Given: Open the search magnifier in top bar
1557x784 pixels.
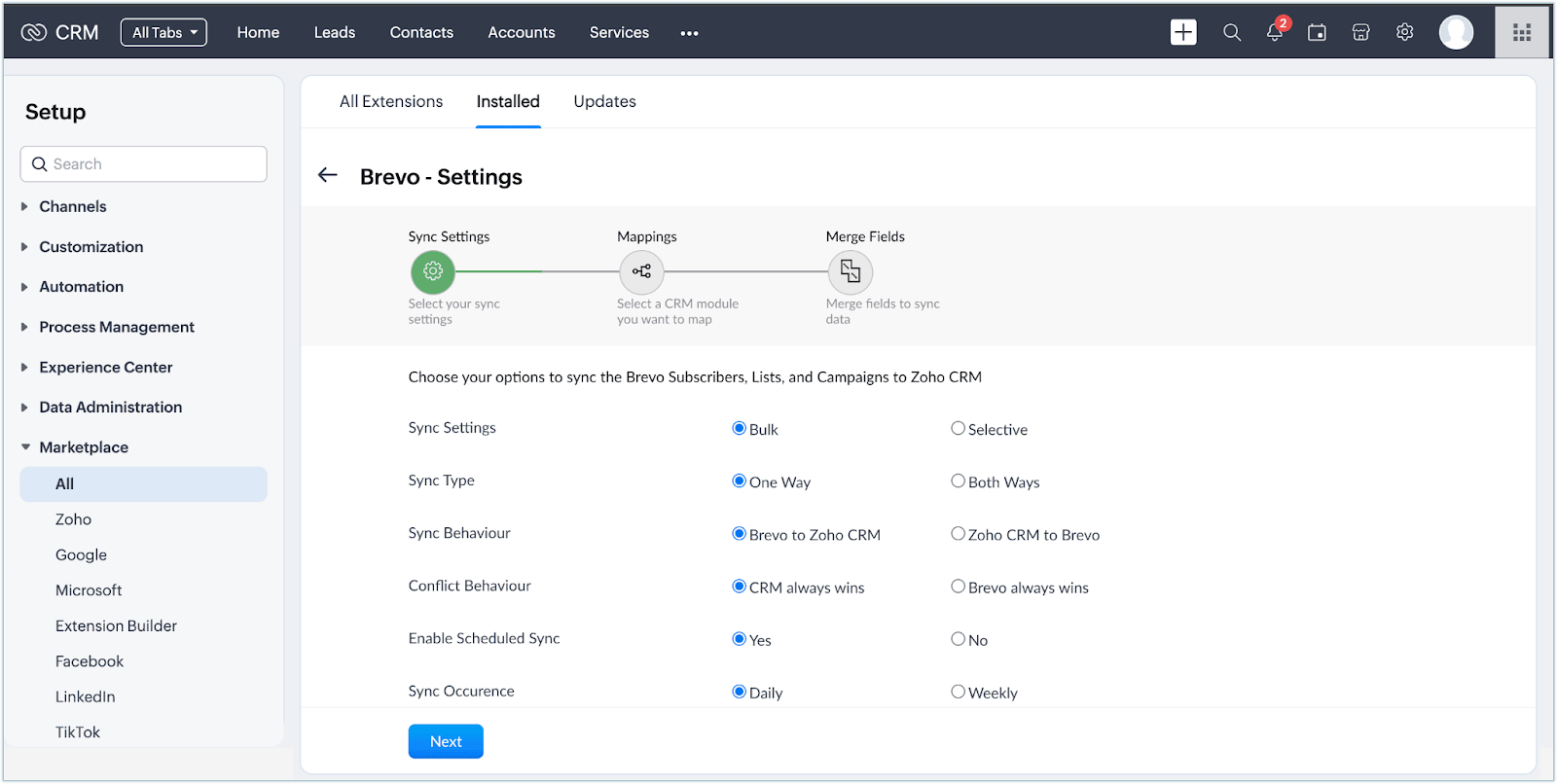Looking at the screenshot, I should click(1232, 32).
